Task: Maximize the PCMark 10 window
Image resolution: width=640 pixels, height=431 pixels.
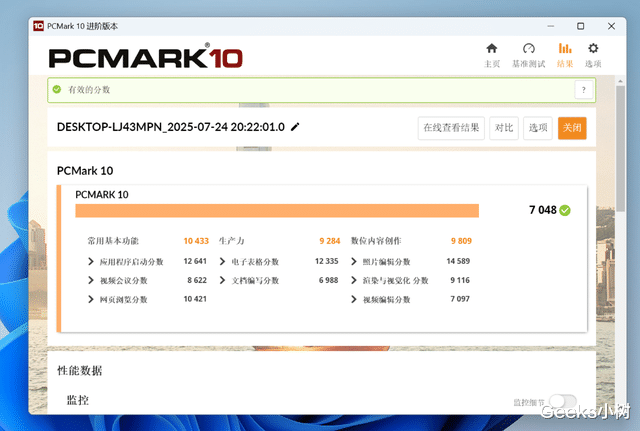Action: (580, 26)
